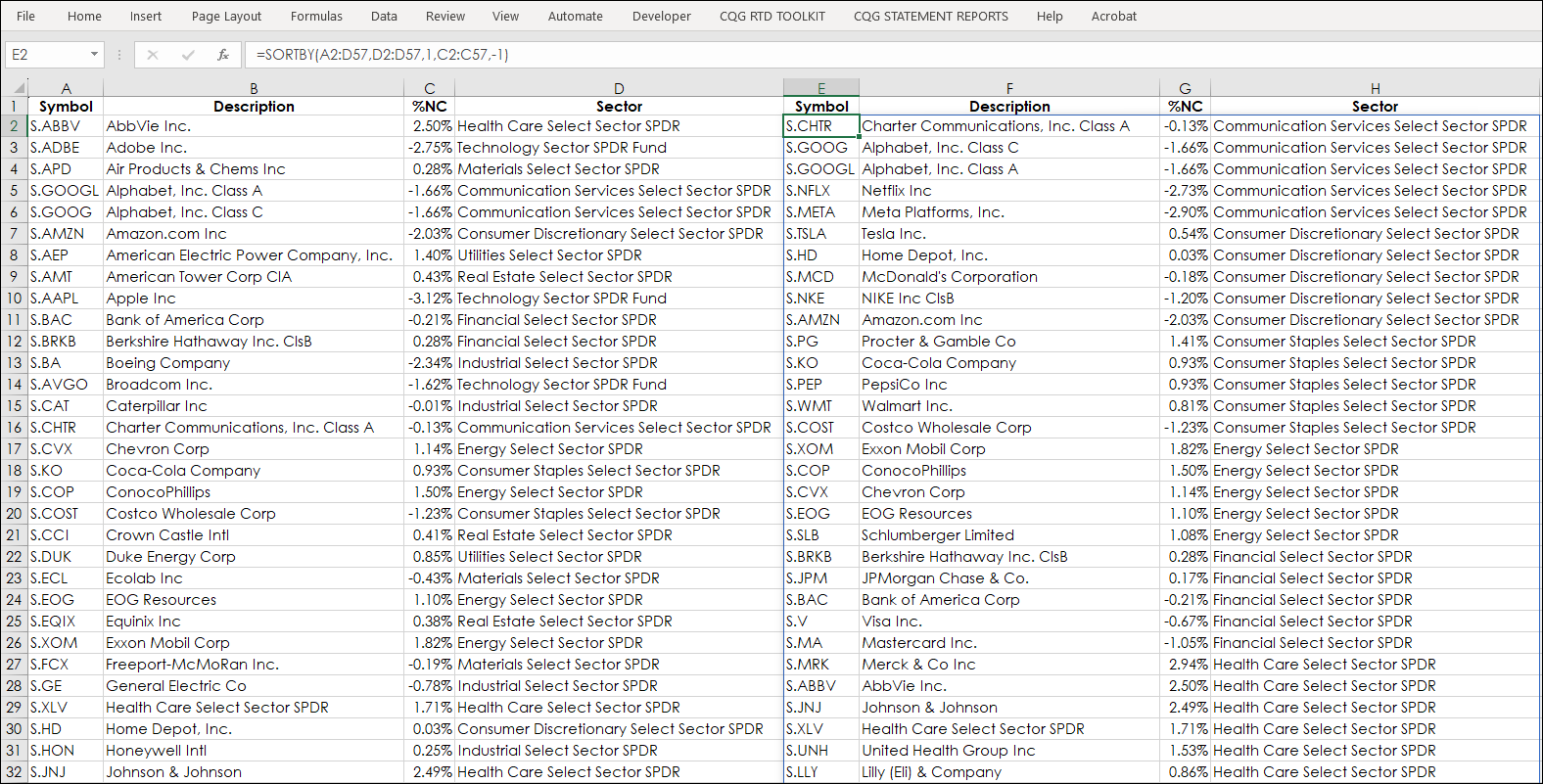
Task: Select Air Products & Chems Inc cell
Action: click(x=254, y=169)
